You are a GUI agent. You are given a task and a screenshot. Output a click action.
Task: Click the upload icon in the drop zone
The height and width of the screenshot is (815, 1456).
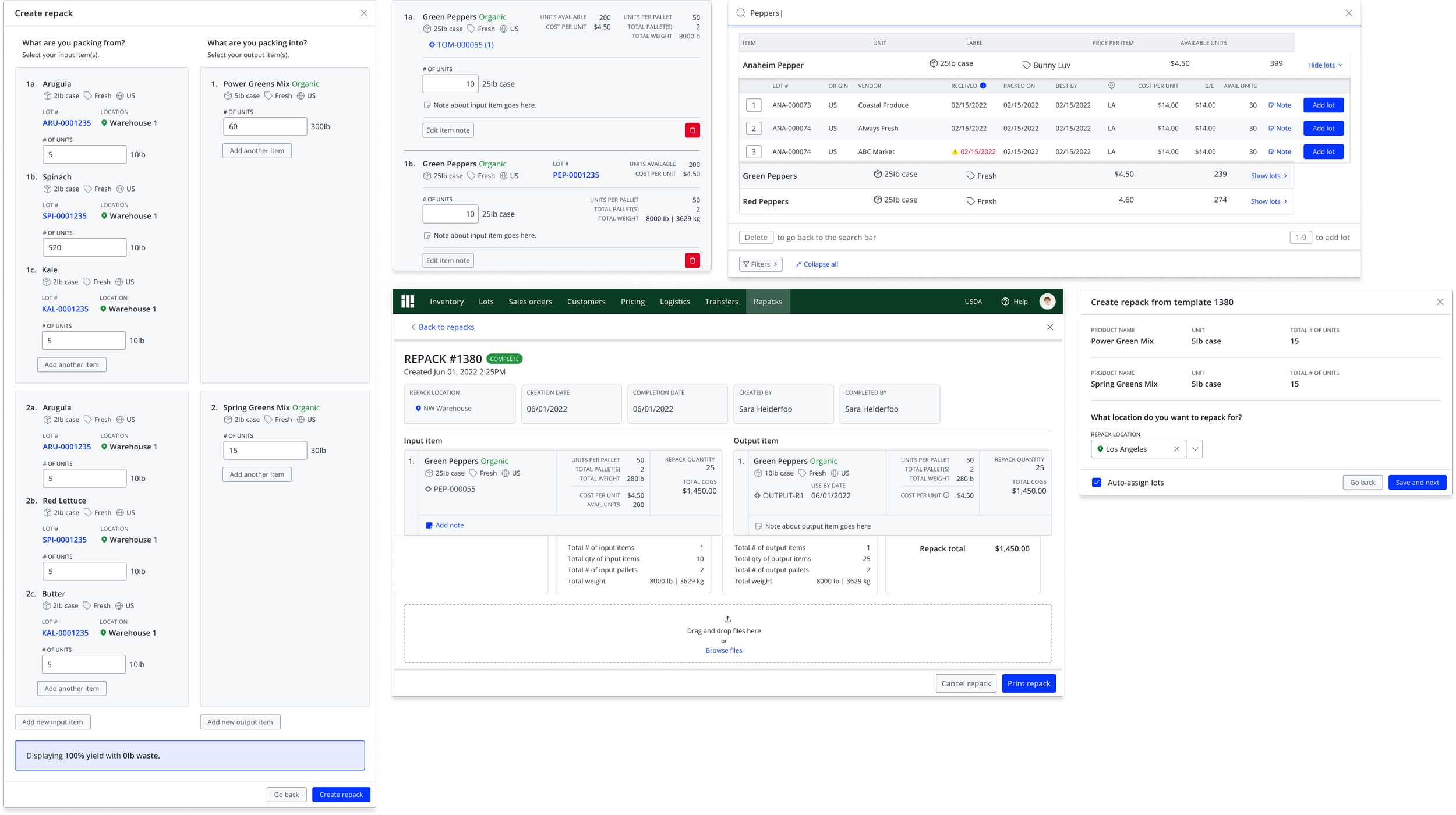point(727,619)
